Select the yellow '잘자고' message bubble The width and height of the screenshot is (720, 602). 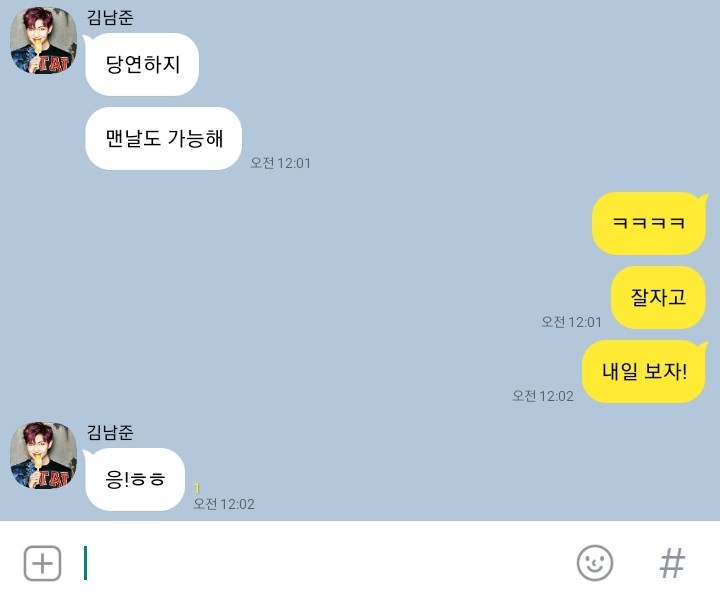(x=658, y=298)
